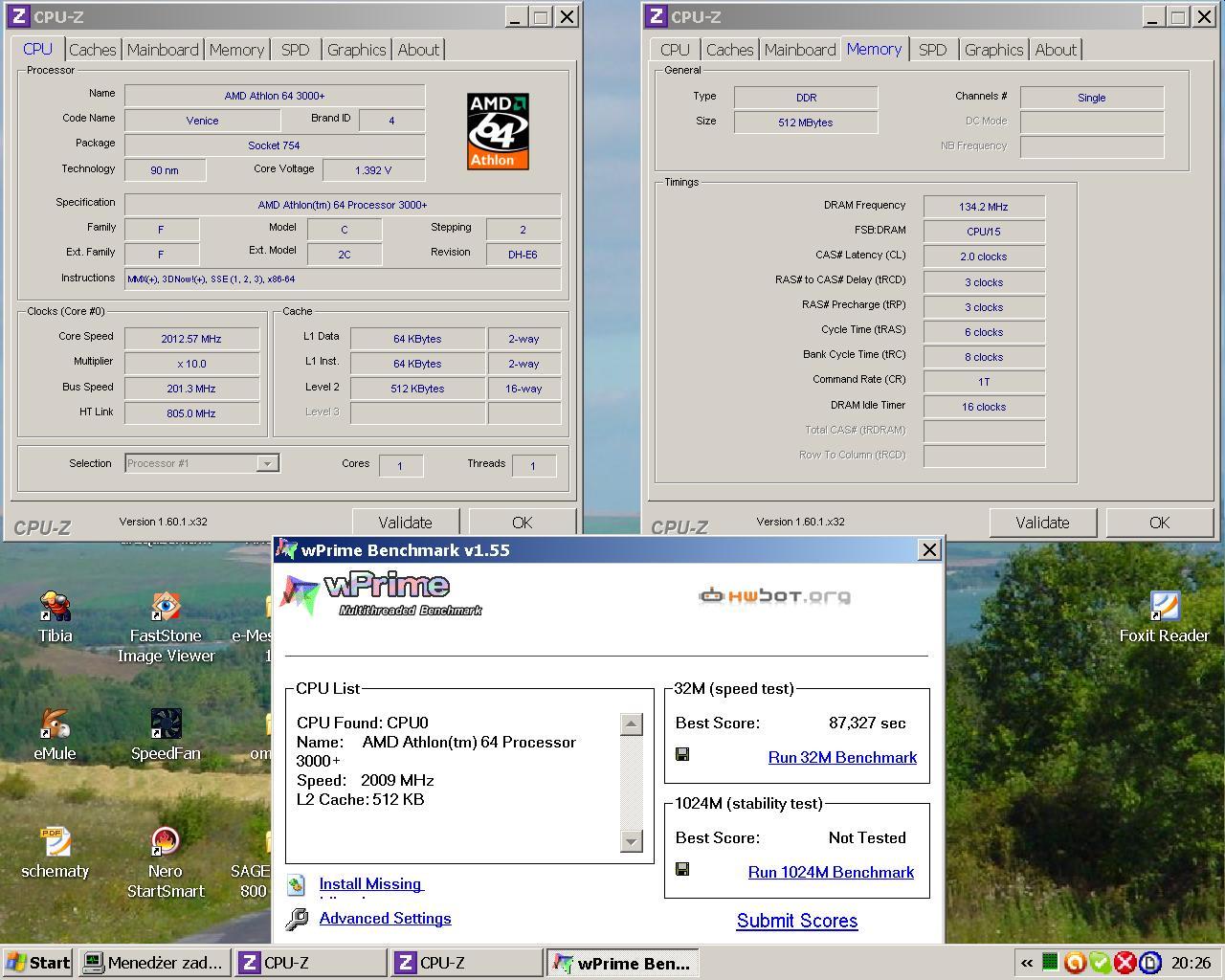Click Submit Scores link
Screen dimensions: 1225x980
click(x=797, y=921)
